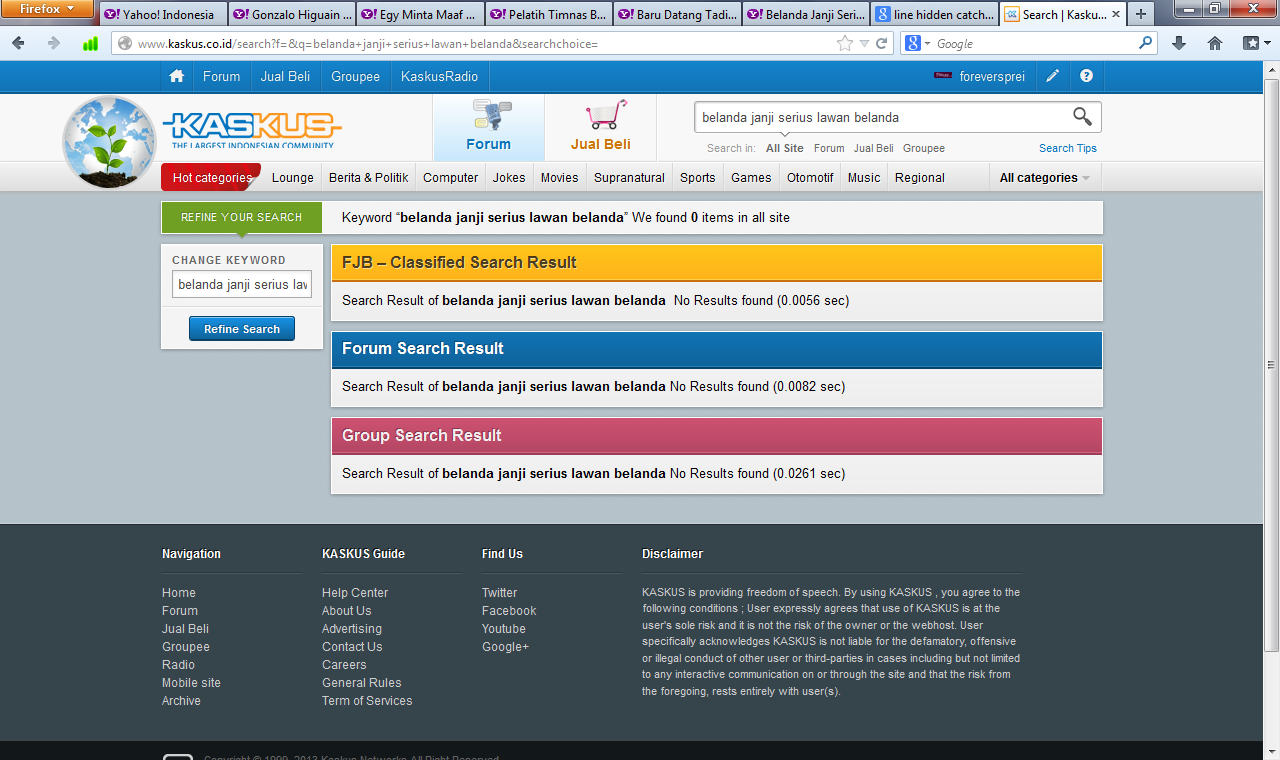The height and width of the screenshot is (760, 1280).
Task: Open the address bar history dropdown arrow
Action: [864, 43]
